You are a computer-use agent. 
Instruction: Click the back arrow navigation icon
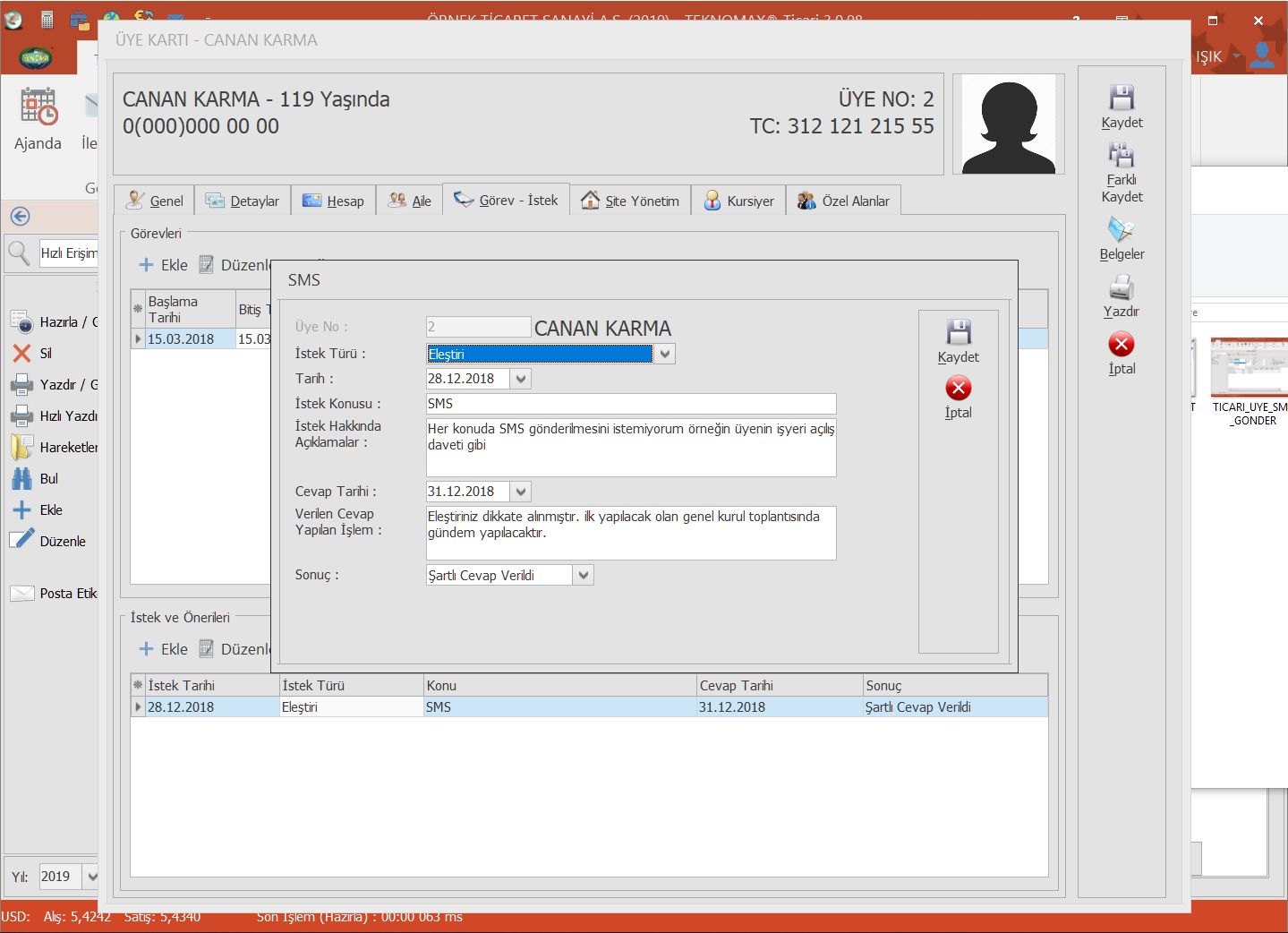click(x=20, y=217)
